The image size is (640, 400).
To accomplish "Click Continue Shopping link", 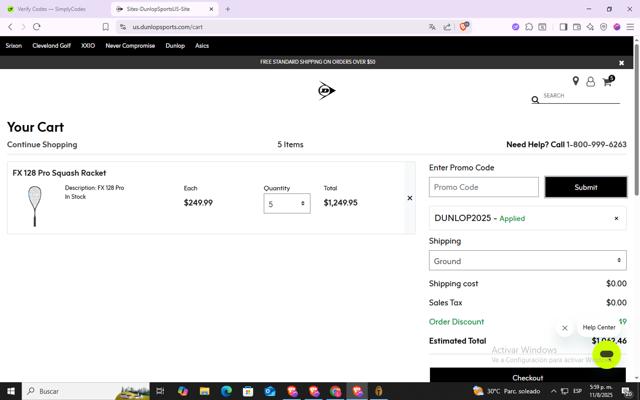I will 42,144.
